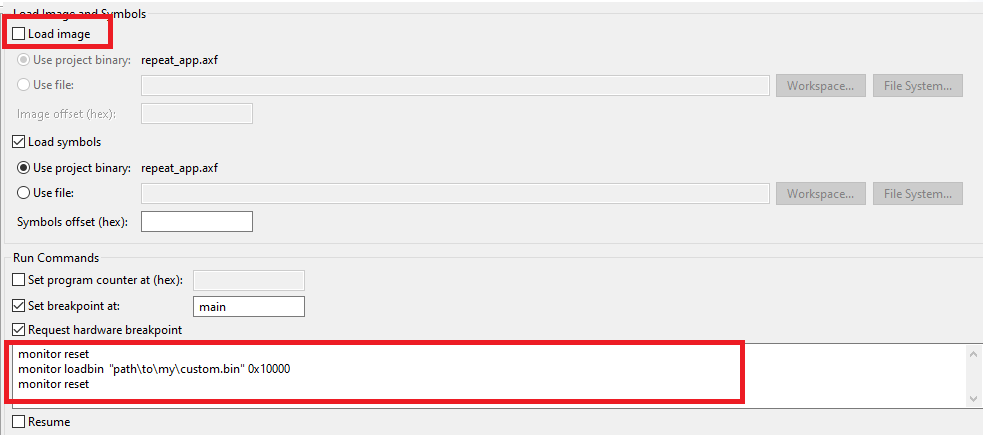The image size is (983, 435).
Task: Select Use project binary under Load symbols
Action: pyautogui.click(x=24, y=168)
